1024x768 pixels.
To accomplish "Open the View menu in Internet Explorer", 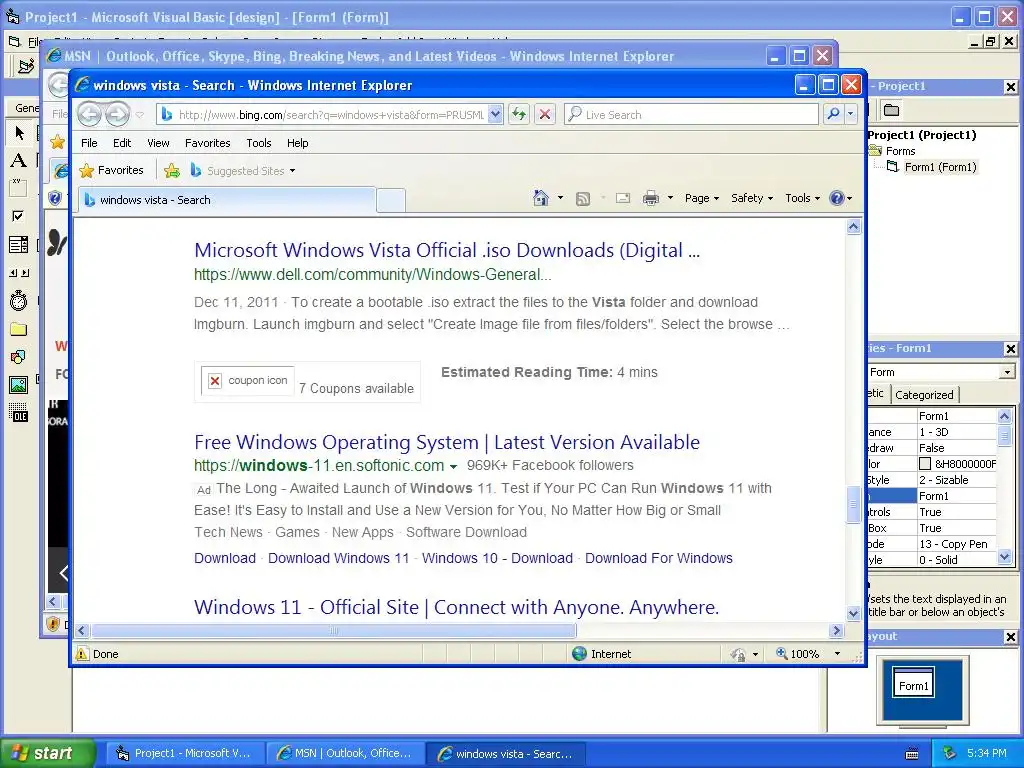I will (x=158, y=143).
